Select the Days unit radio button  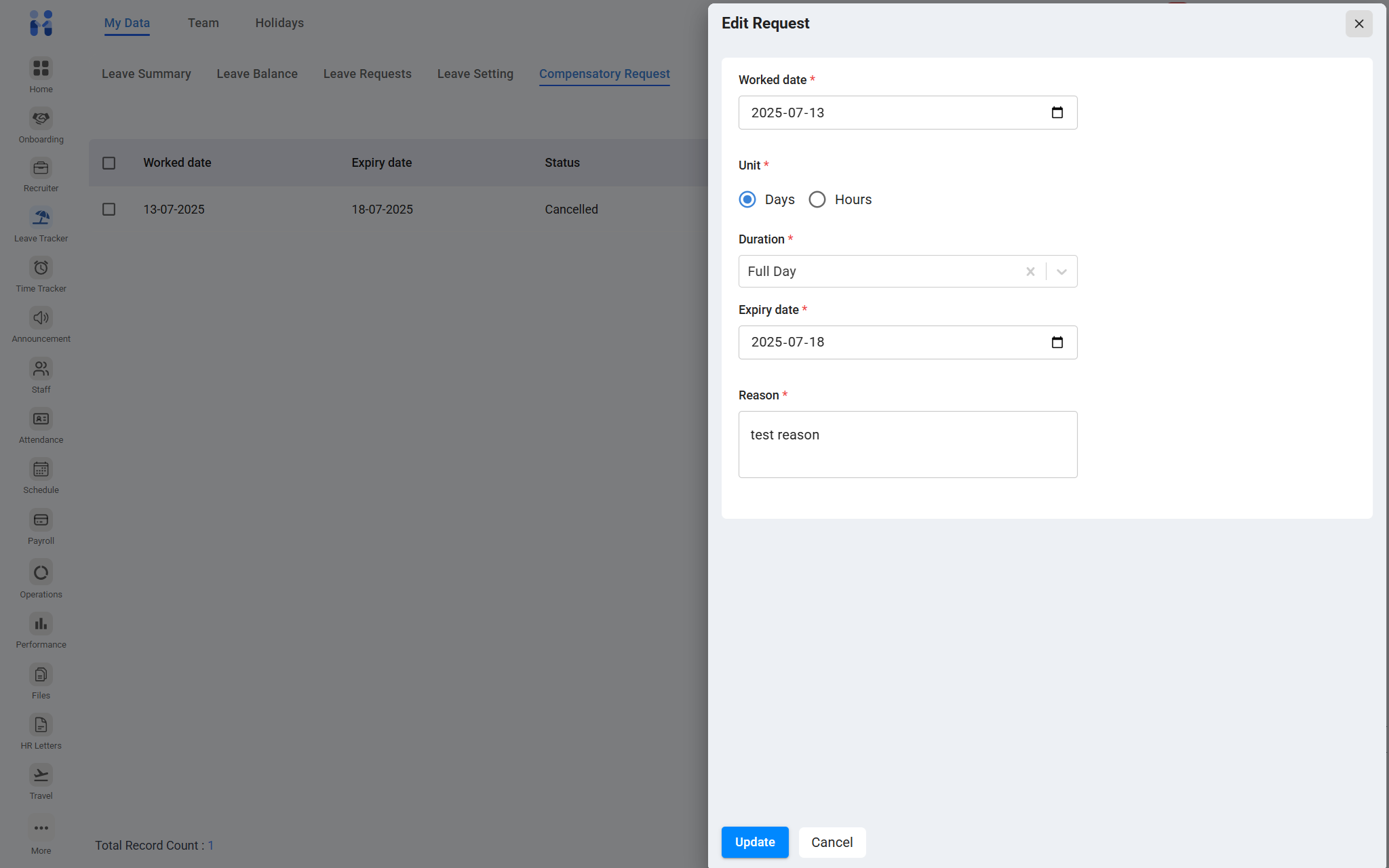tap(747, 199)
